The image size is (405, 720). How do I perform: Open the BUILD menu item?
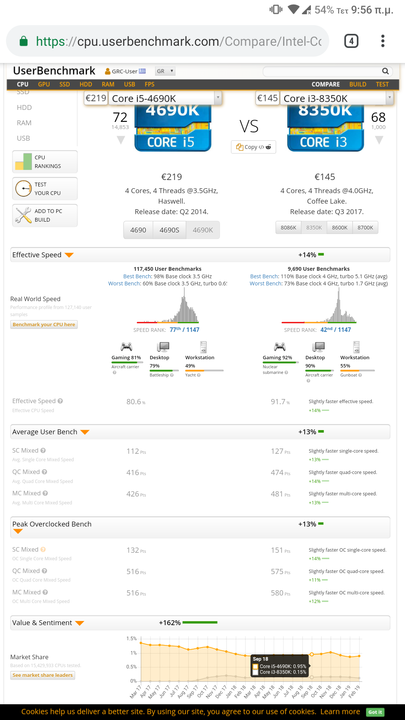coord(358,84)
